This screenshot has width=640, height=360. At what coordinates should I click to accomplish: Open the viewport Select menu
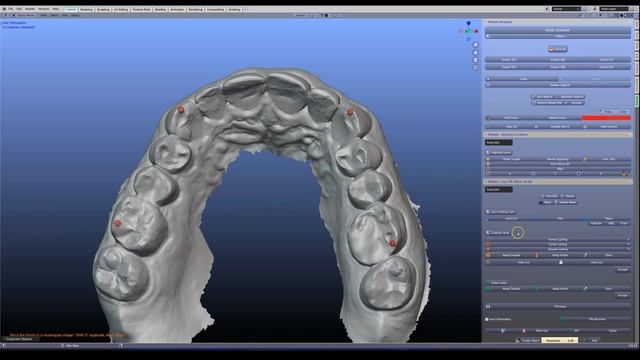tap(54, 16)
